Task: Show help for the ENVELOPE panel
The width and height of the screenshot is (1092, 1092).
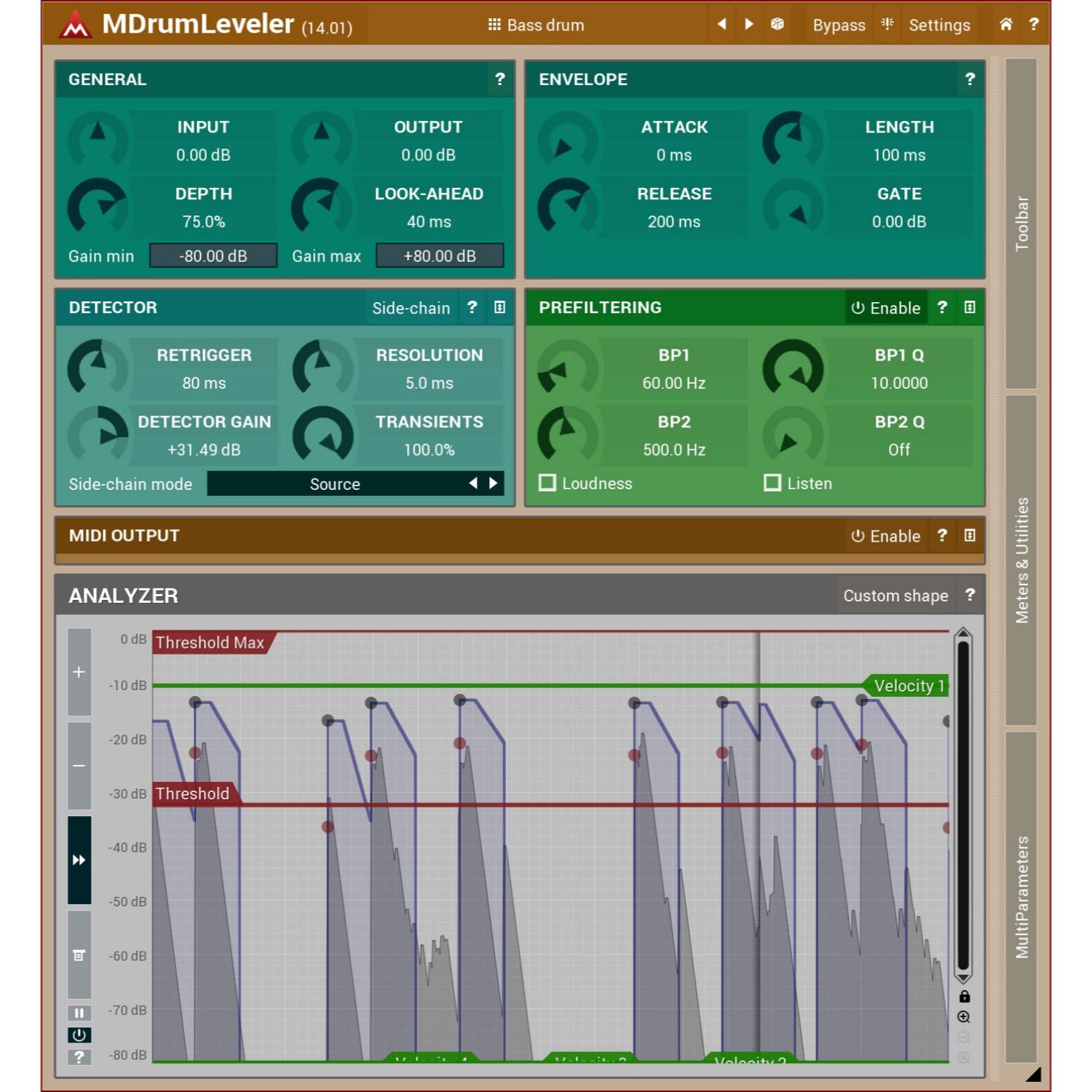Action: [970, 79]
